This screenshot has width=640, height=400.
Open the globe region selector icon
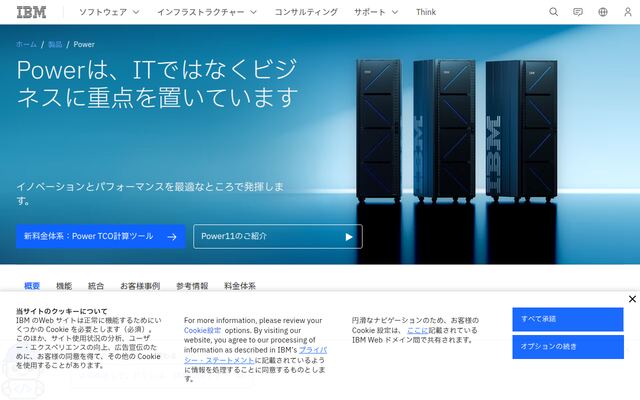[x=603, y=12]
